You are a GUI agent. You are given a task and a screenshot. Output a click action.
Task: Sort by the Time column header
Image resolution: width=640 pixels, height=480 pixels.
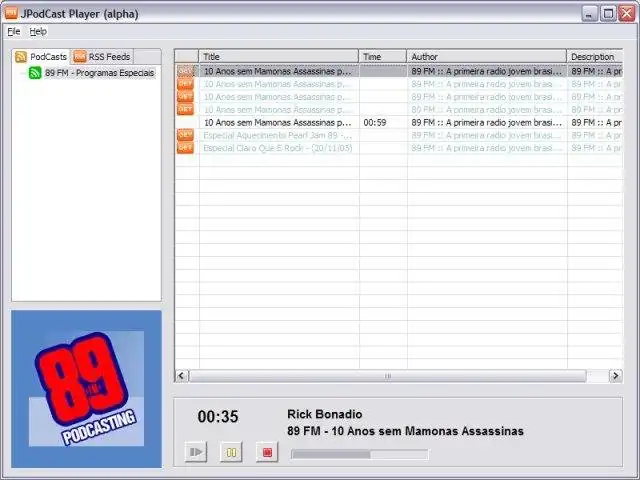click(x=383, y=56)
